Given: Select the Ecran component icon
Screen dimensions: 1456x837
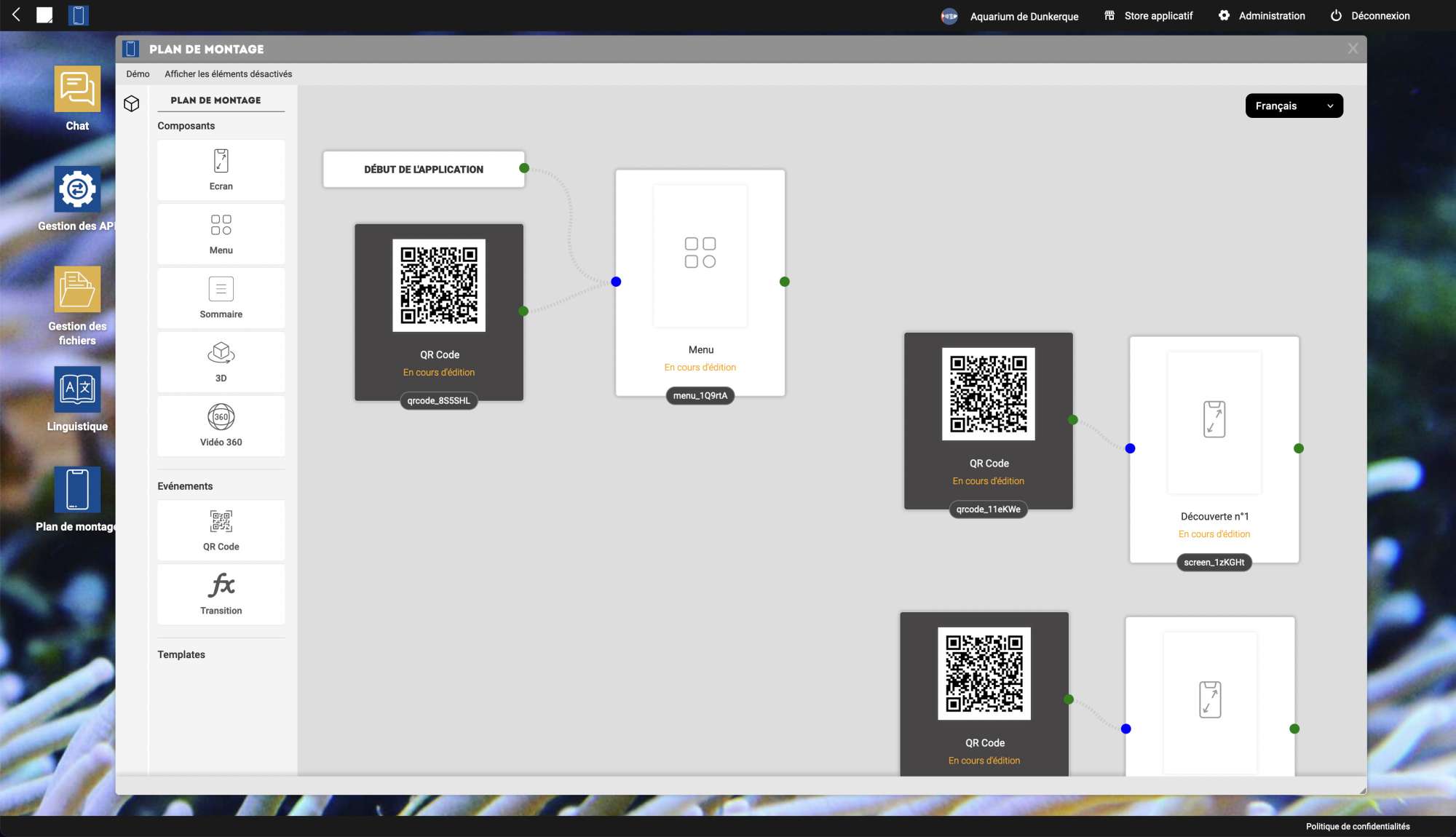Looking at the screenshot, I should tap(221, 162).
